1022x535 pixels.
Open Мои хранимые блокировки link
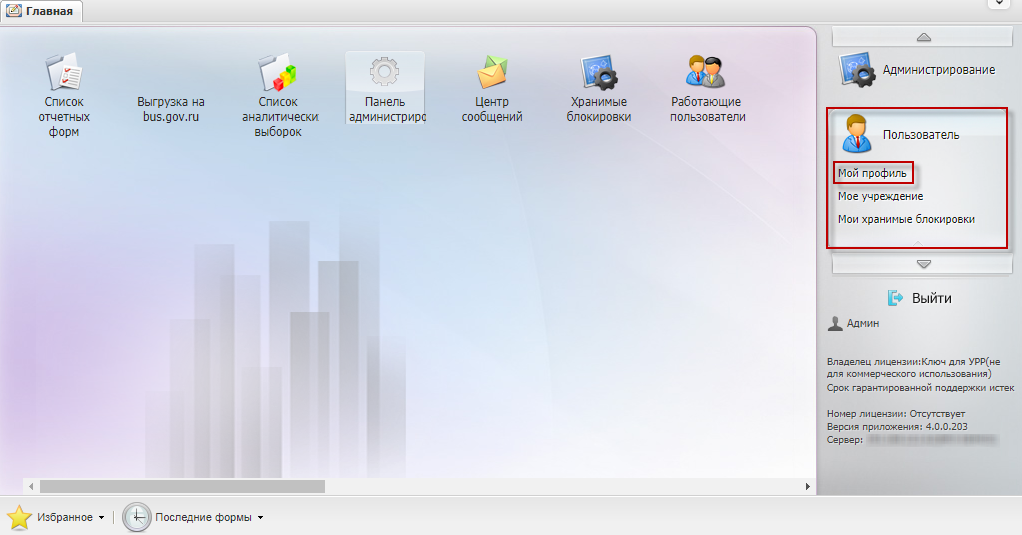pyautogui.click(x=905, y=219)
